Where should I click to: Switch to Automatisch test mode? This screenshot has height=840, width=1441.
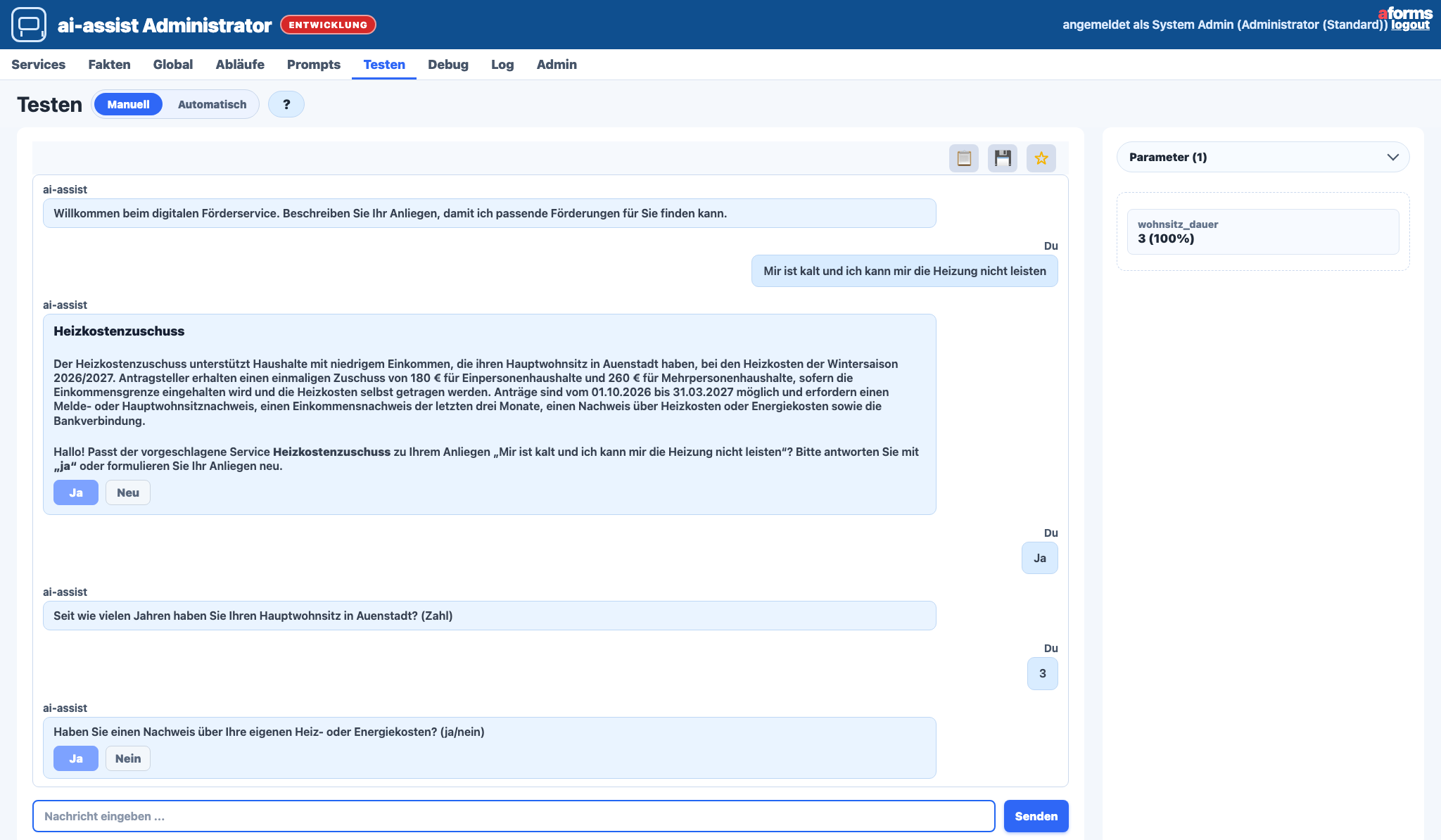[x=212, y=104]
